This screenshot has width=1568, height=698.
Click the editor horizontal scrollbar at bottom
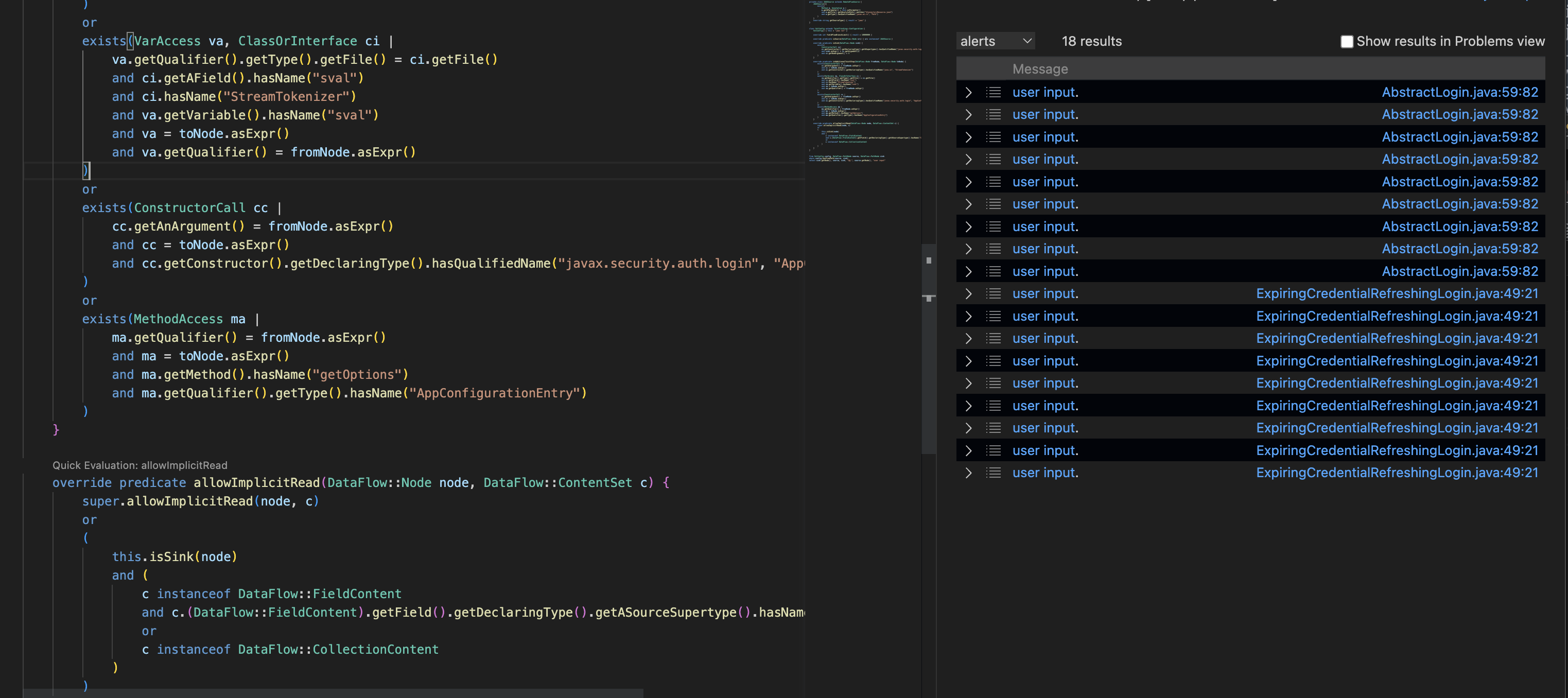click(333, 693)
